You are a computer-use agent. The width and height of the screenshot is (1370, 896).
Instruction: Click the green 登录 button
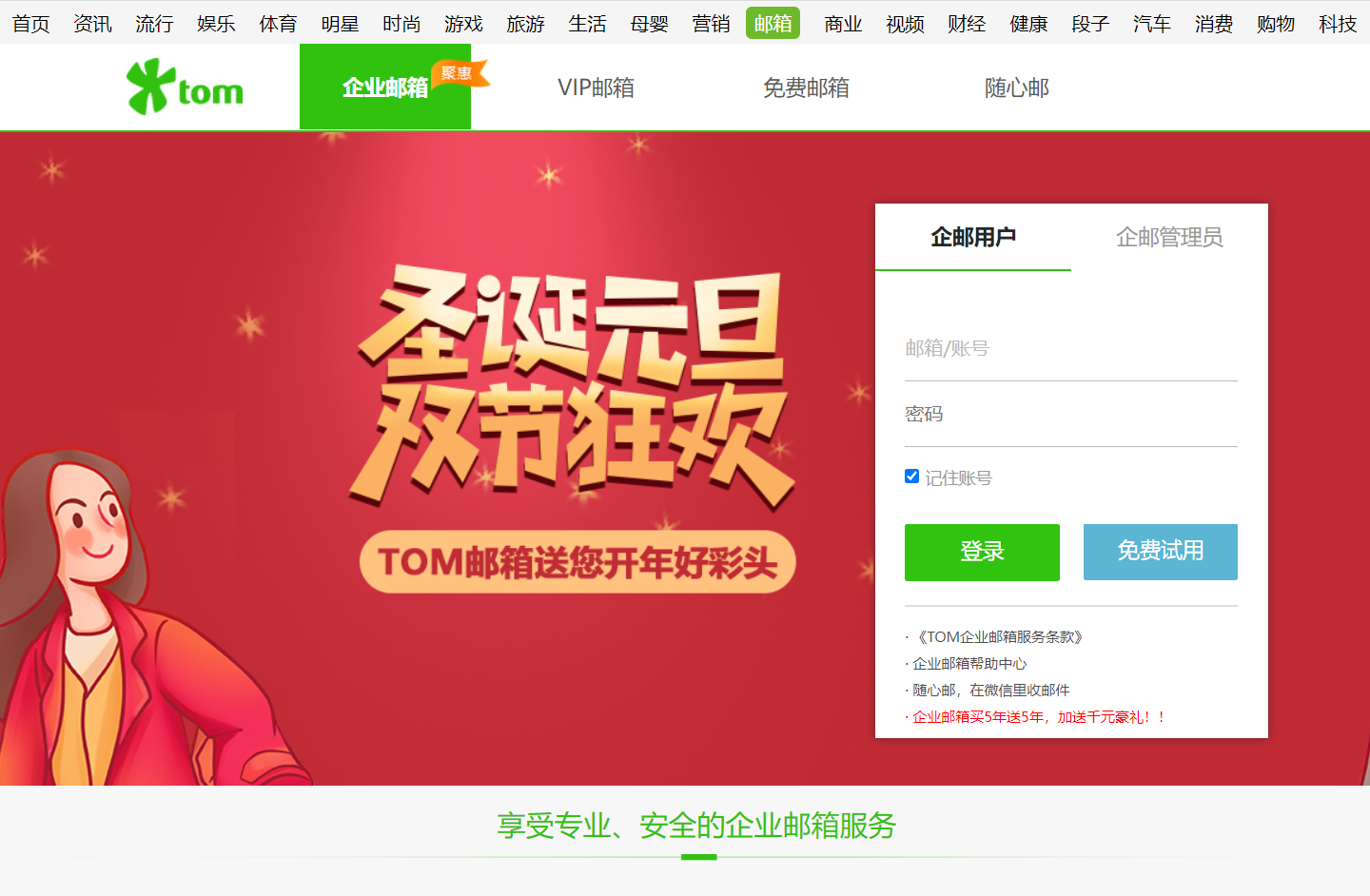pos(982,552)
